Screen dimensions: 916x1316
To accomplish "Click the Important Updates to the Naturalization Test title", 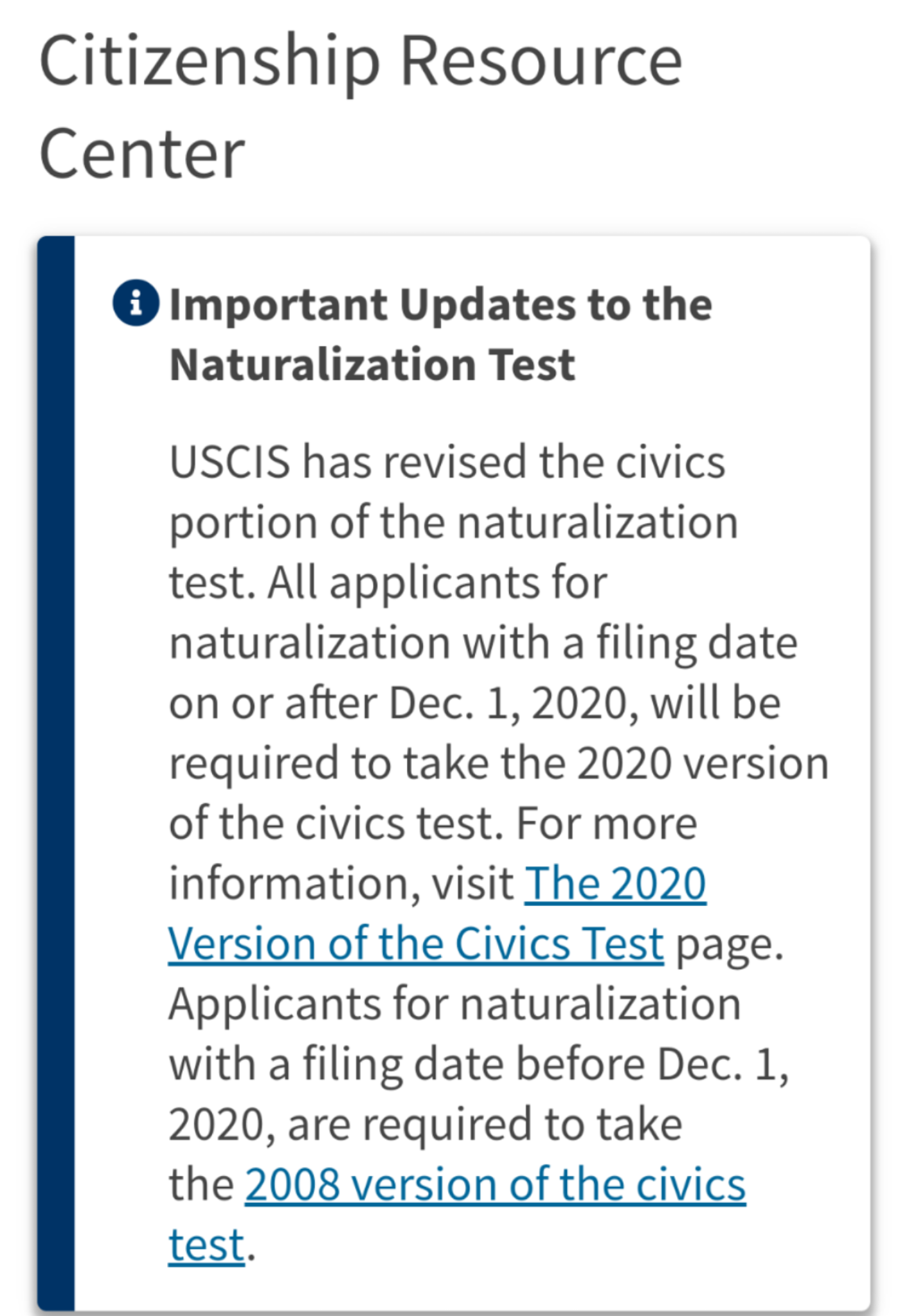I will (440, 334).
